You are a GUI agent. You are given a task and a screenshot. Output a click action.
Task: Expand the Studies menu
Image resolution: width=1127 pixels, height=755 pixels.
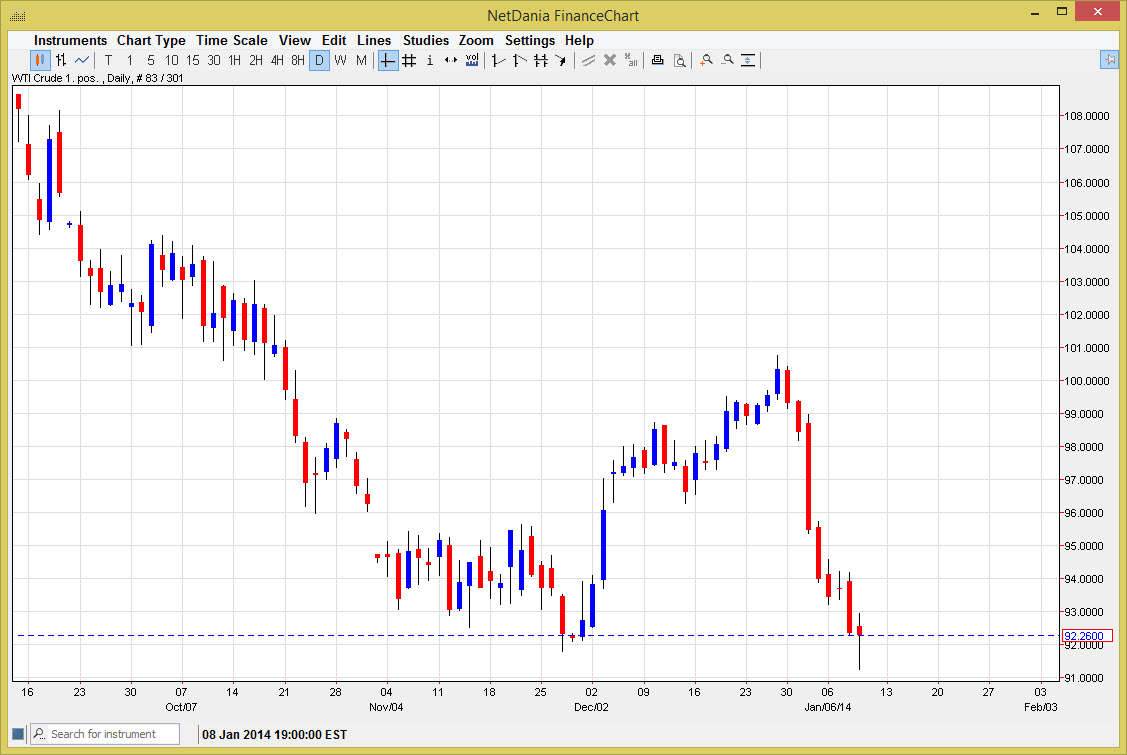point(426,40)
